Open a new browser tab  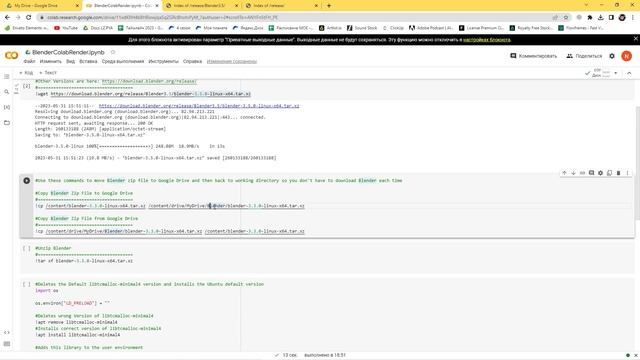coord(329,6)
